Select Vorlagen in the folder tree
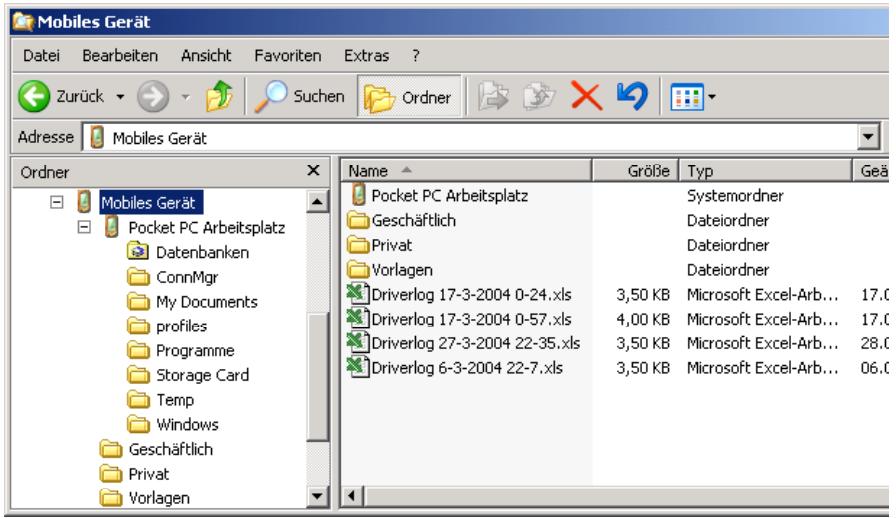This screenshot has height=518, width=896. coord(159,498)
